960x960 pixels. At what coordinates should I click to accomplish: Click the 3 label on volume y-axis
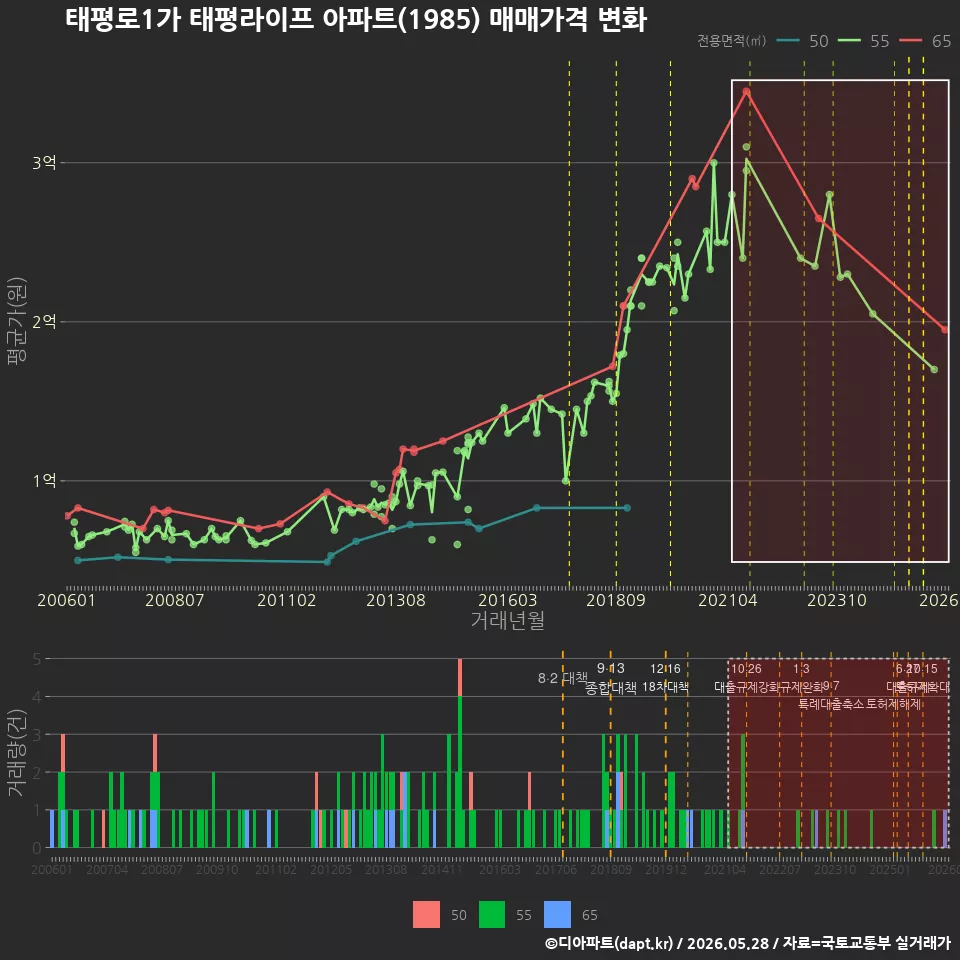[37, 734]
